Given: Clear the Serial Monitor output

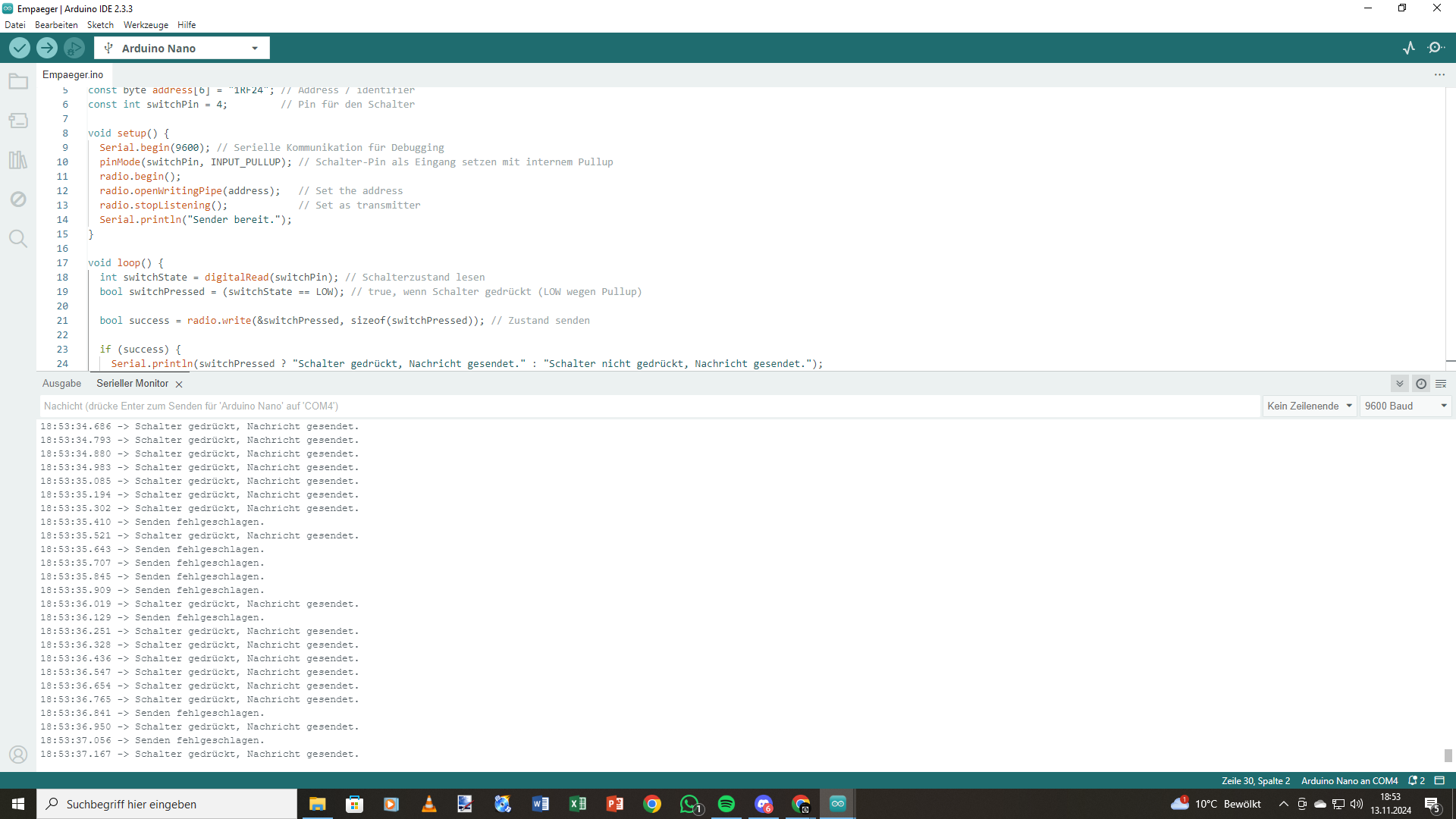Looking at the screenshot, I should click(1441, 384).
